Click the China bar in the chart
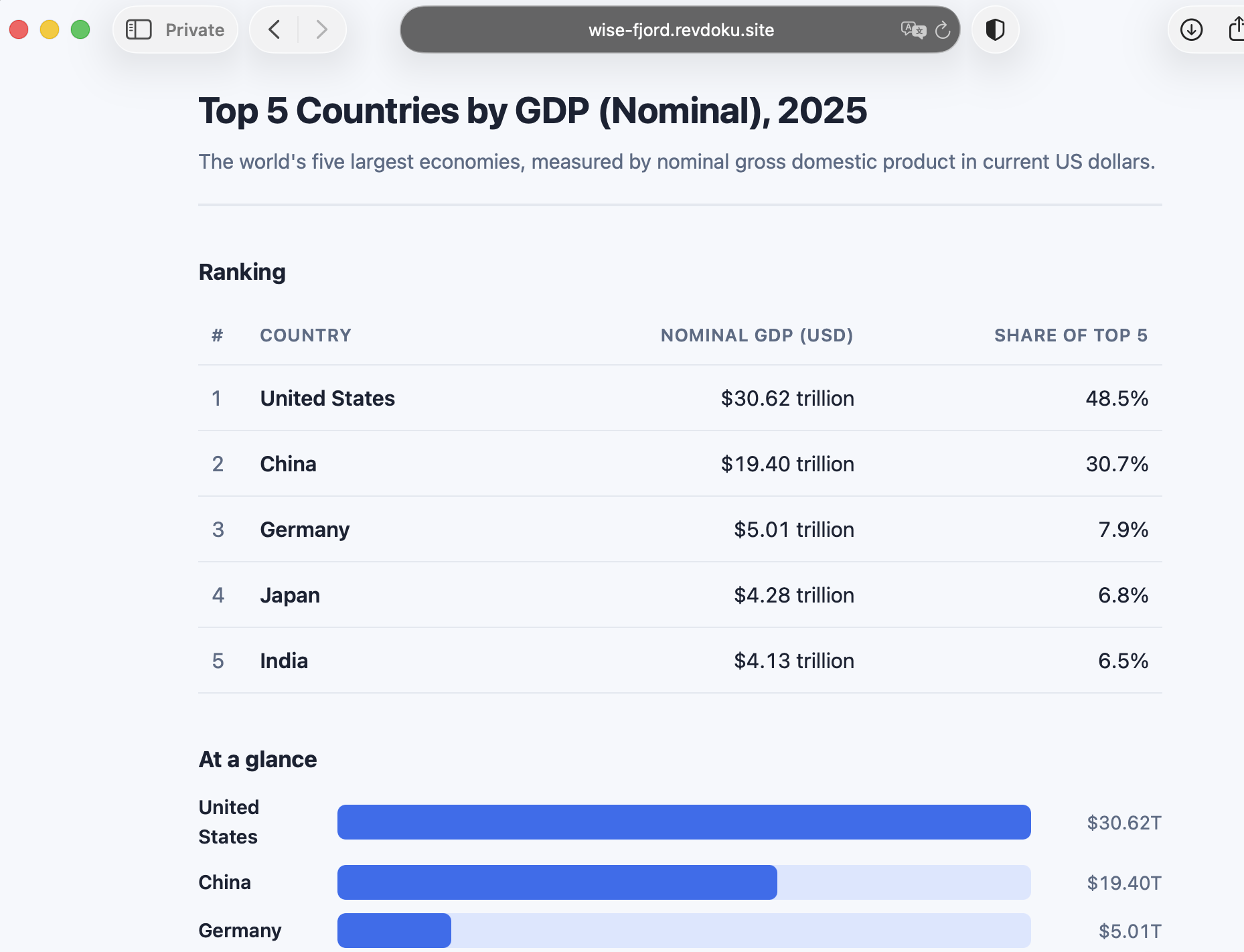Screen dimensions: 1244x952 [557, 882]
